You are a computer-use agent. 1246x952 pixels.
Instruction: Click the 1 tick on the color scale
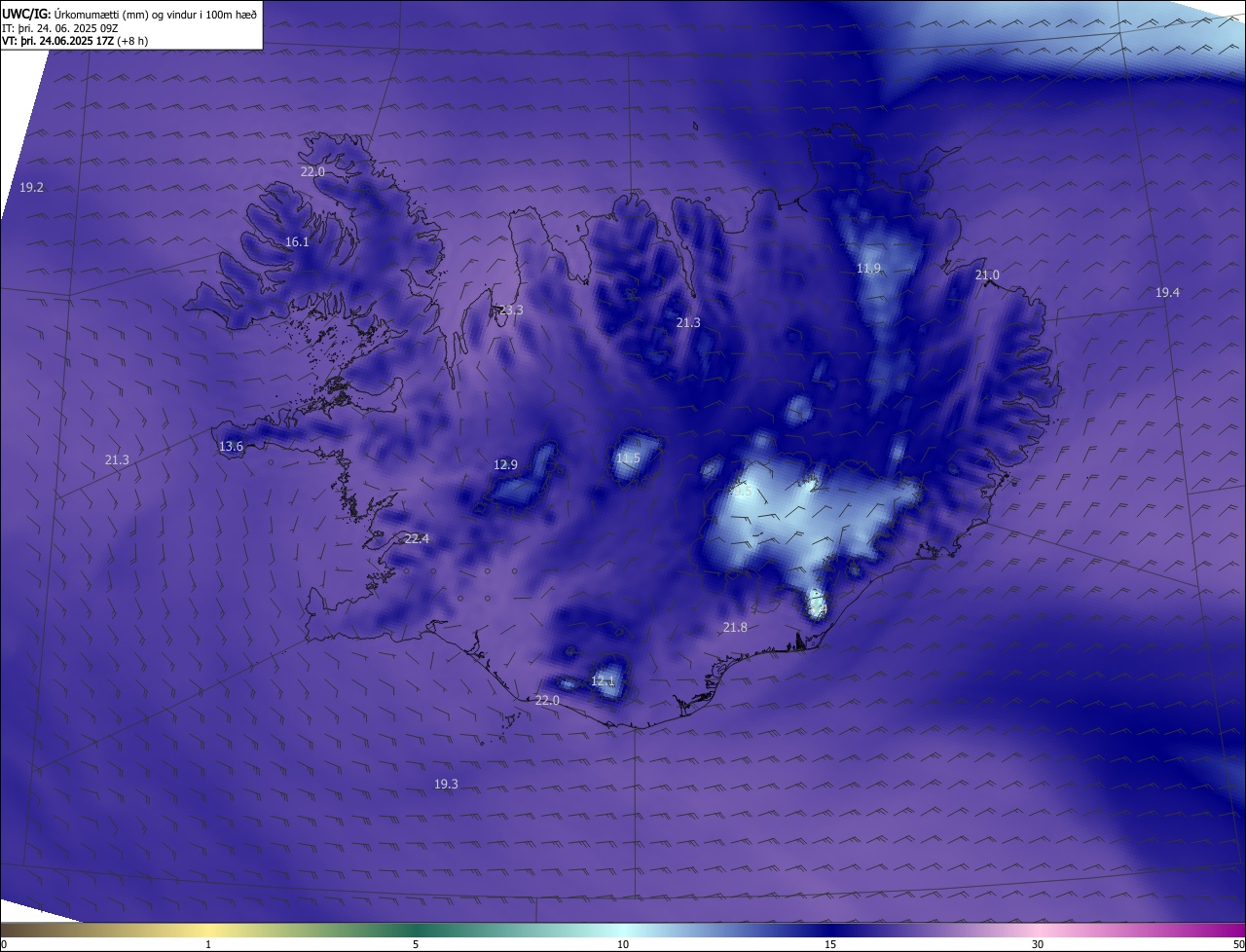pyautogui.click(x=208, y=945)
